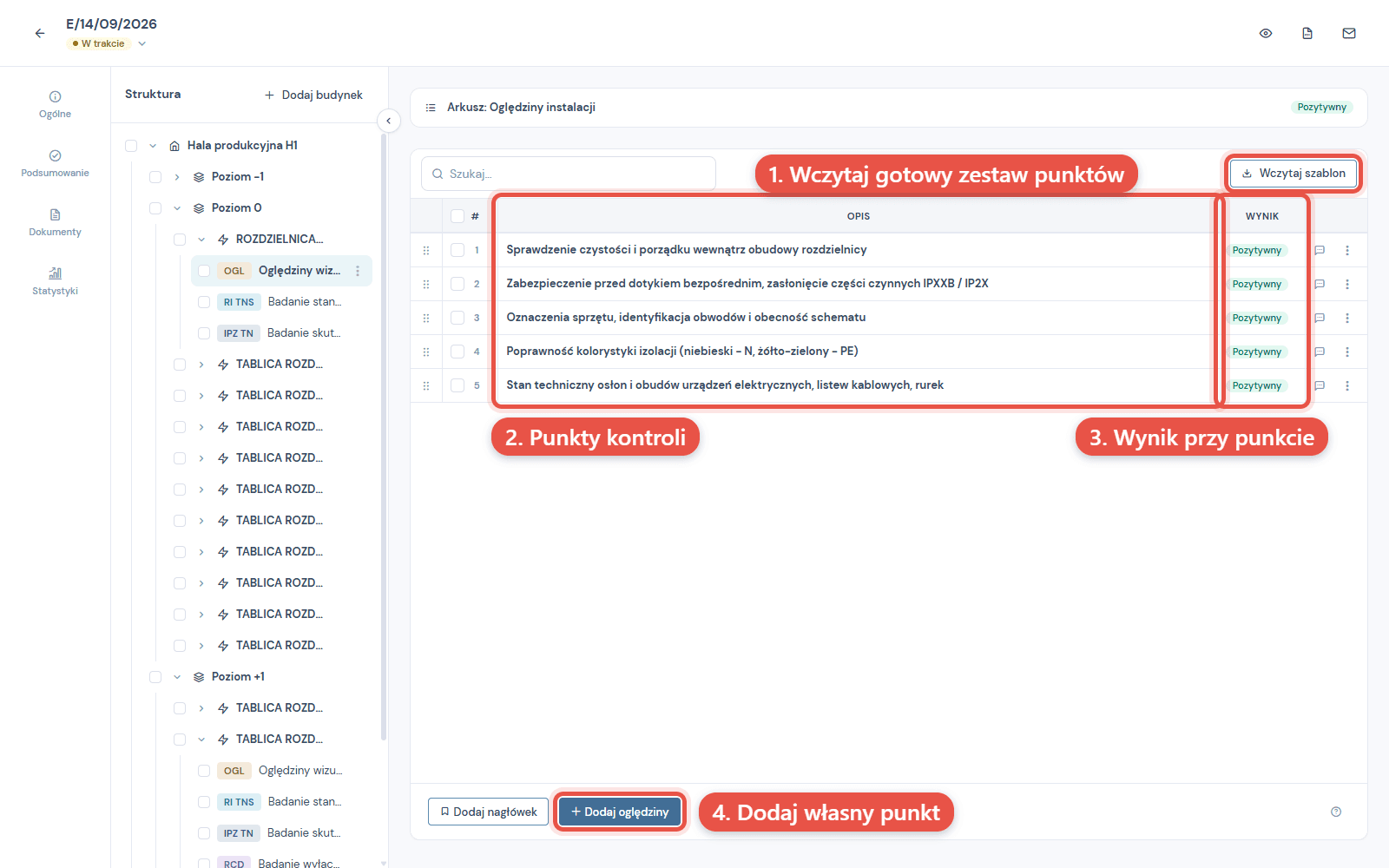Viewport: 1389px width, 868px height.
Task: Open the Podsumowanie section
Action: coord(55,163)
